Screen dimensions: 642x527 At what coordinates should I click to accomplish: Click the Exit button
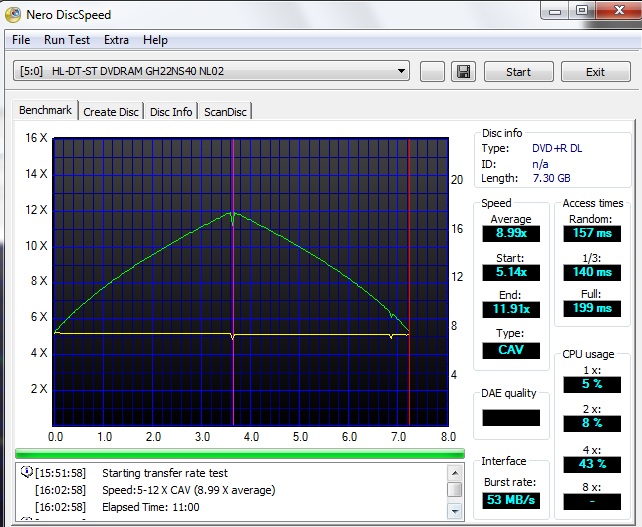click(595, 72)
